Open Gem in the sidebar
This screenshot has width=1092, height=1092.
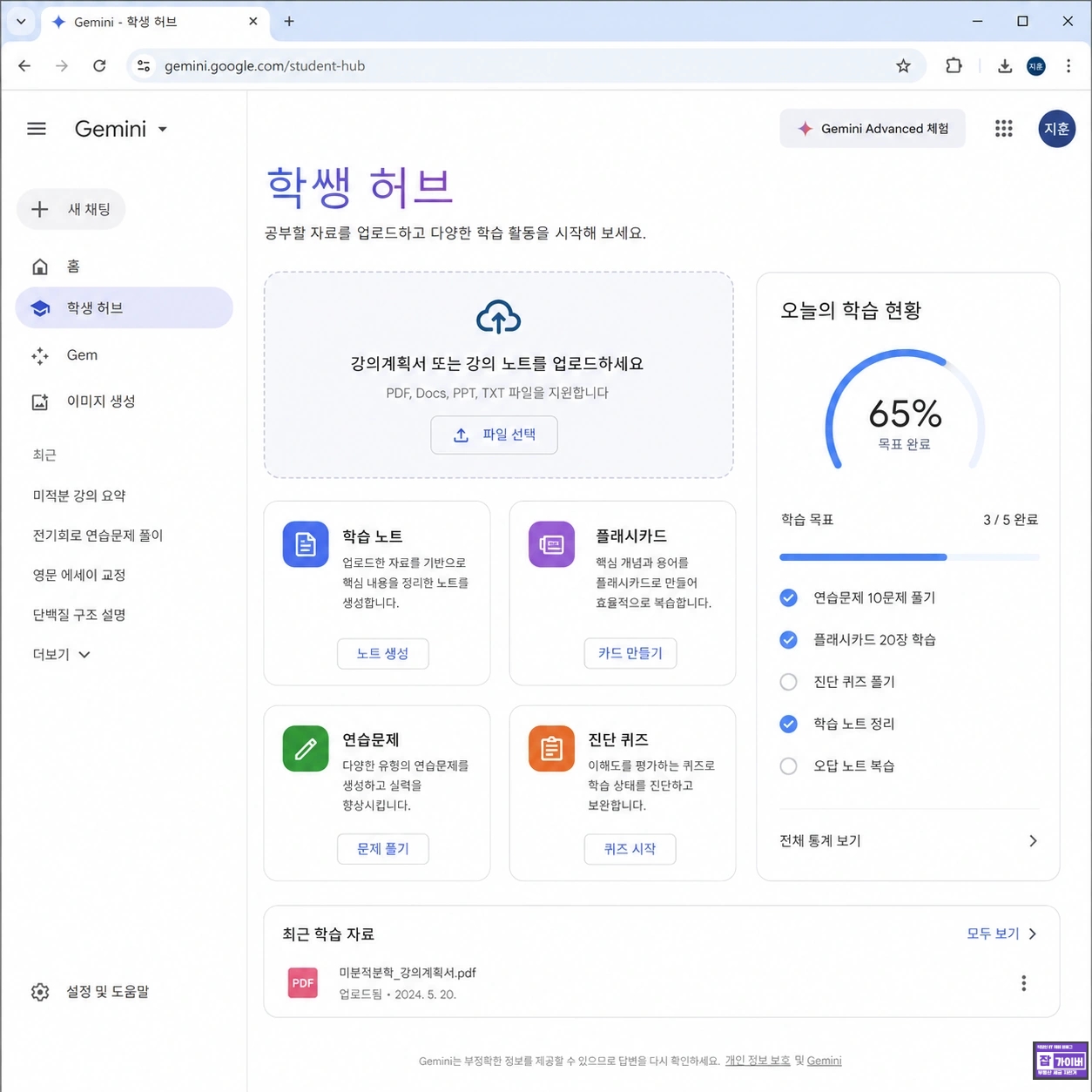click(x=125, y=355)
